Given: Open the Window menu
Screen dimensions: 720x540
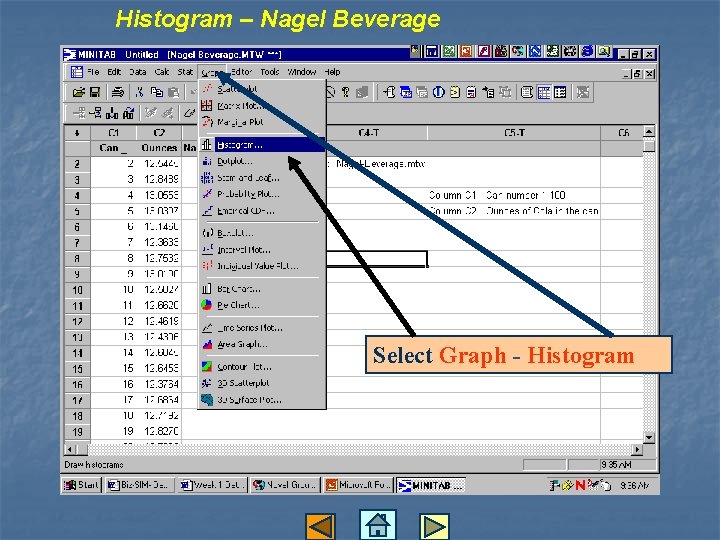Looking at the screenshot, I should pos(302,72).
